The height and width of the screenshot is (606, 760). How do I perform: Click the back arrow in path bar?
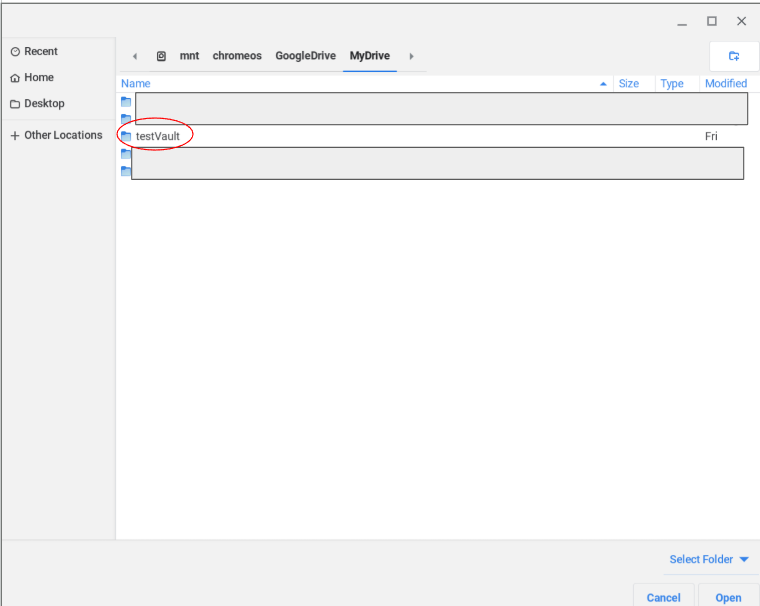(x=135, y=56)
